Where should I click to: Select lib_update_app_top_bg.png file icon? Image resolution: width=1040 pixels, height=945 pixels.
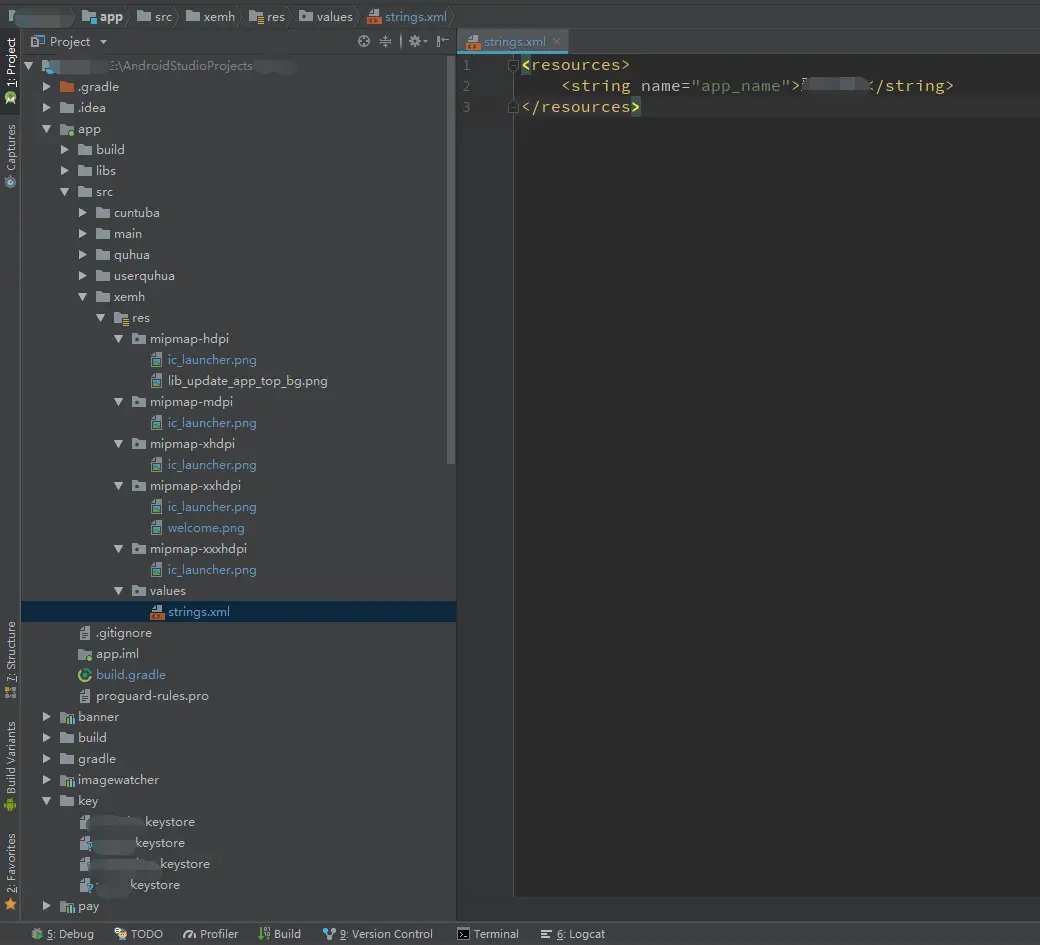click(157, 381)
